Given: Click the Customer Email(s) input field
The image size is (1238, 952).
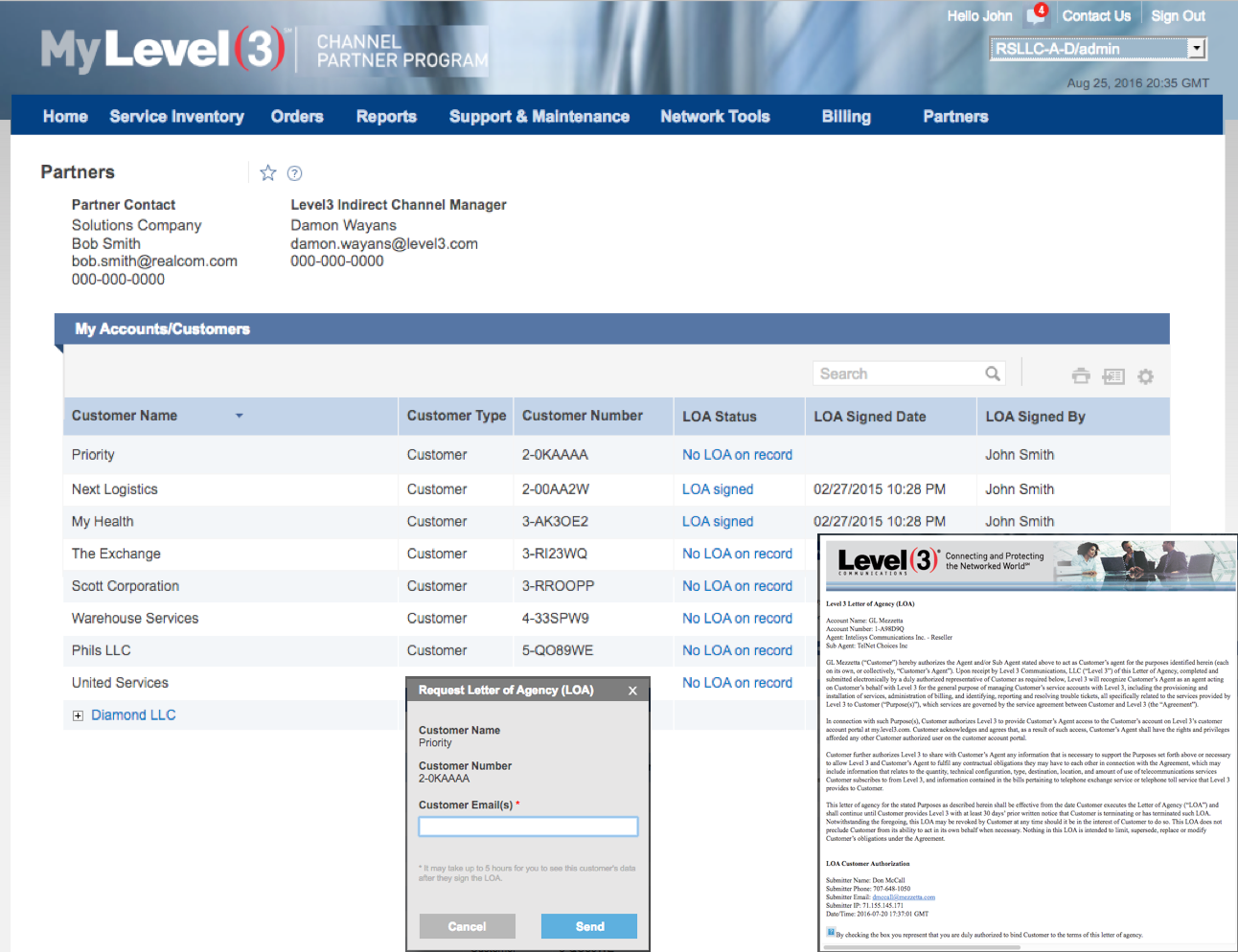Looking at the screenshot, I should point(528,827).
